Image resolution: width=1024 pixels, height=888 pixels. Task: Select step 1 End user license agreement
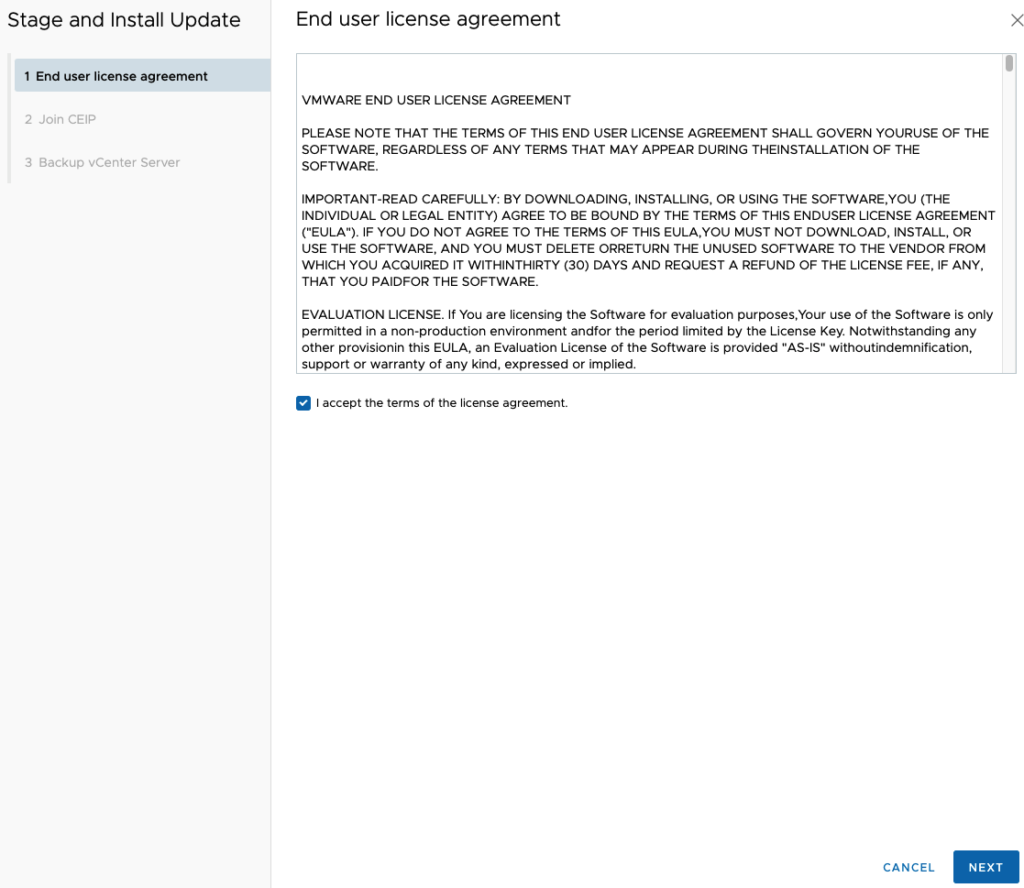pyautogui.click(x=142, y=76)
